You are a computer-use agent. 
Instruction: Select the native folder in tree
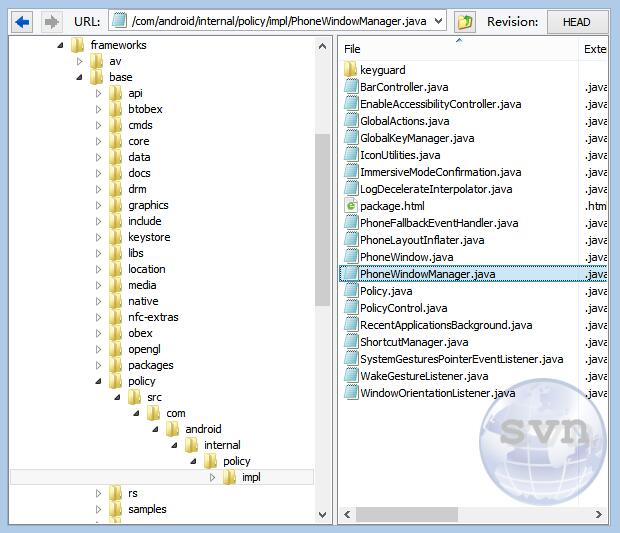point(143,301)
